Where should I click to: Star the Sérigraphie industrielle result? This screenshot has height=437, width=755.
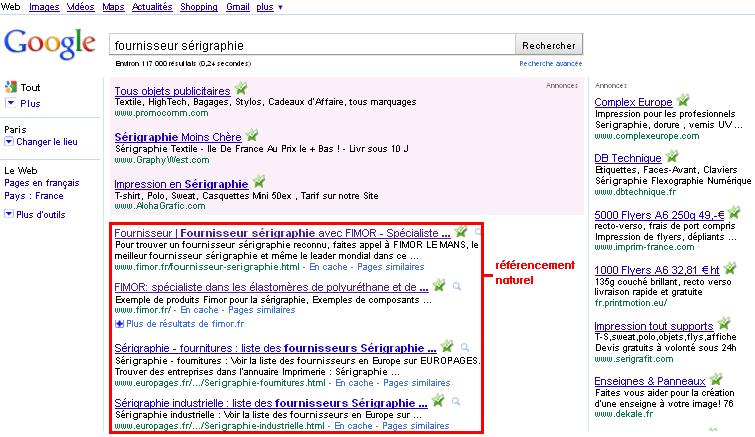438,400
